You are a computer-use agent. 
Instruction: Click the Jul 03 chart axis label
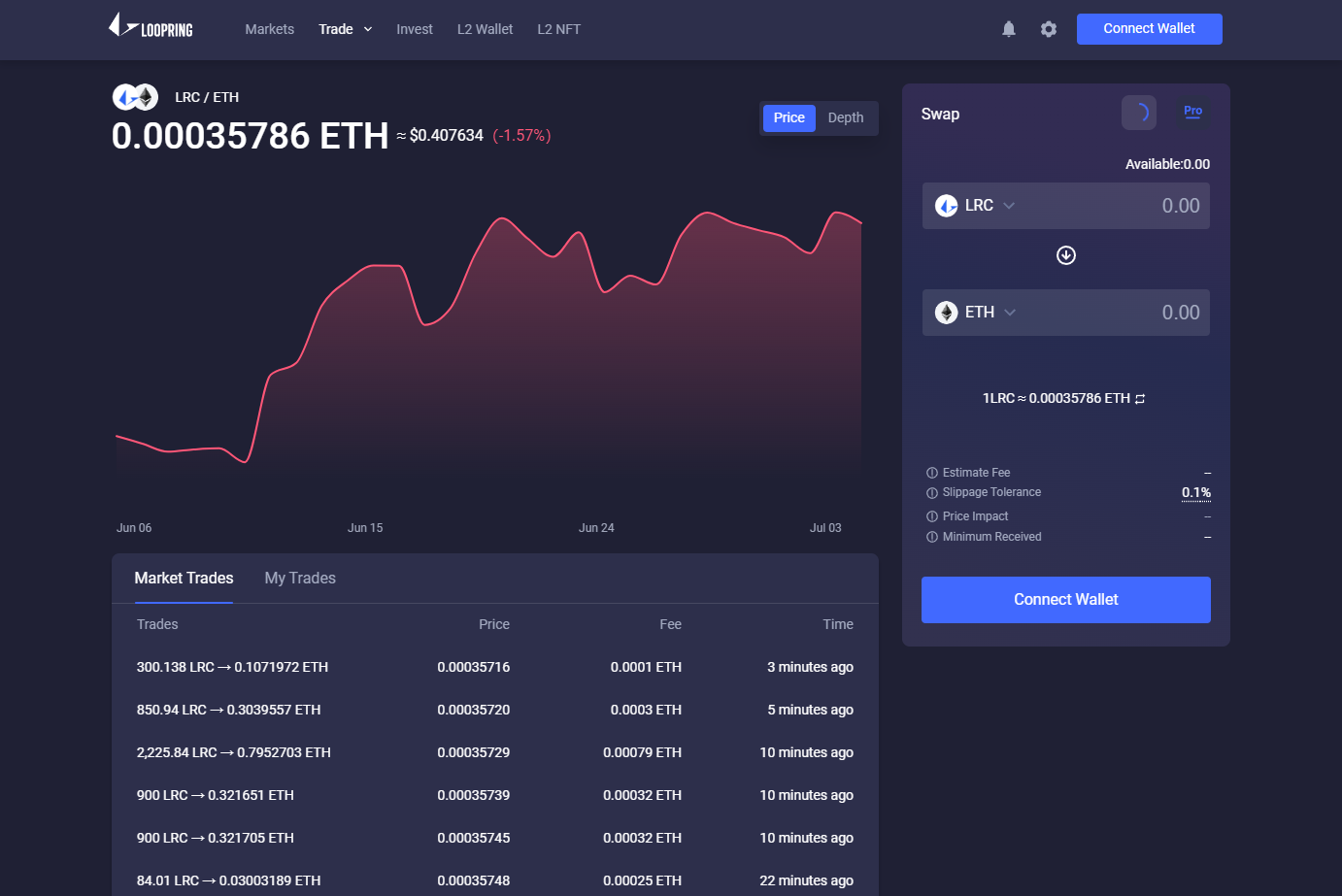825,528
